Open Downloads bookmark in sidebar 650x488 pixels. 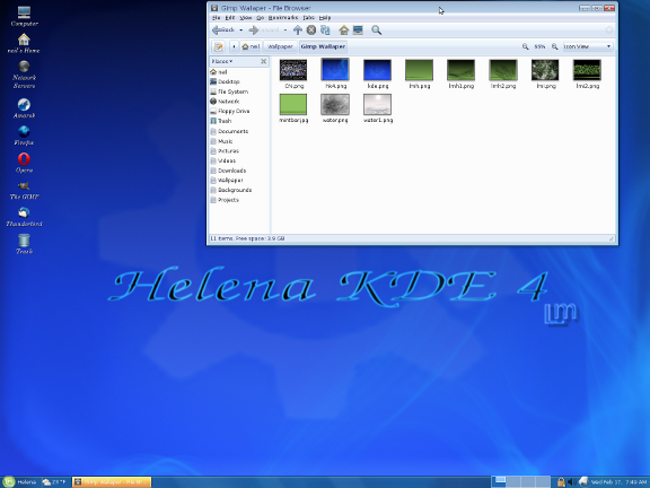point(239,170)
